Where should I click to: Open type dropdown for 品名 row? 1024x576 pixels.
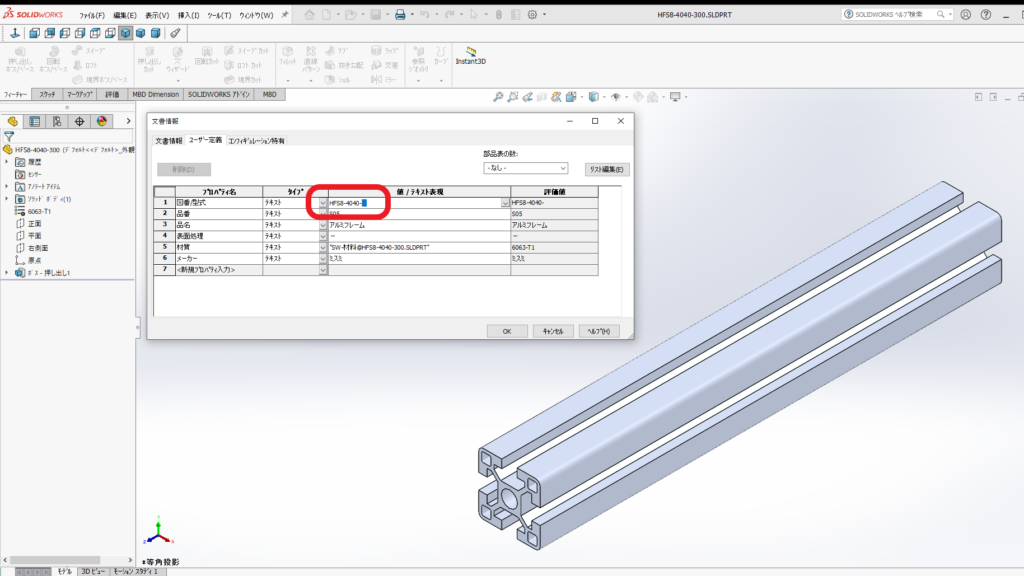pyautogui.click(x=322, y=225)
